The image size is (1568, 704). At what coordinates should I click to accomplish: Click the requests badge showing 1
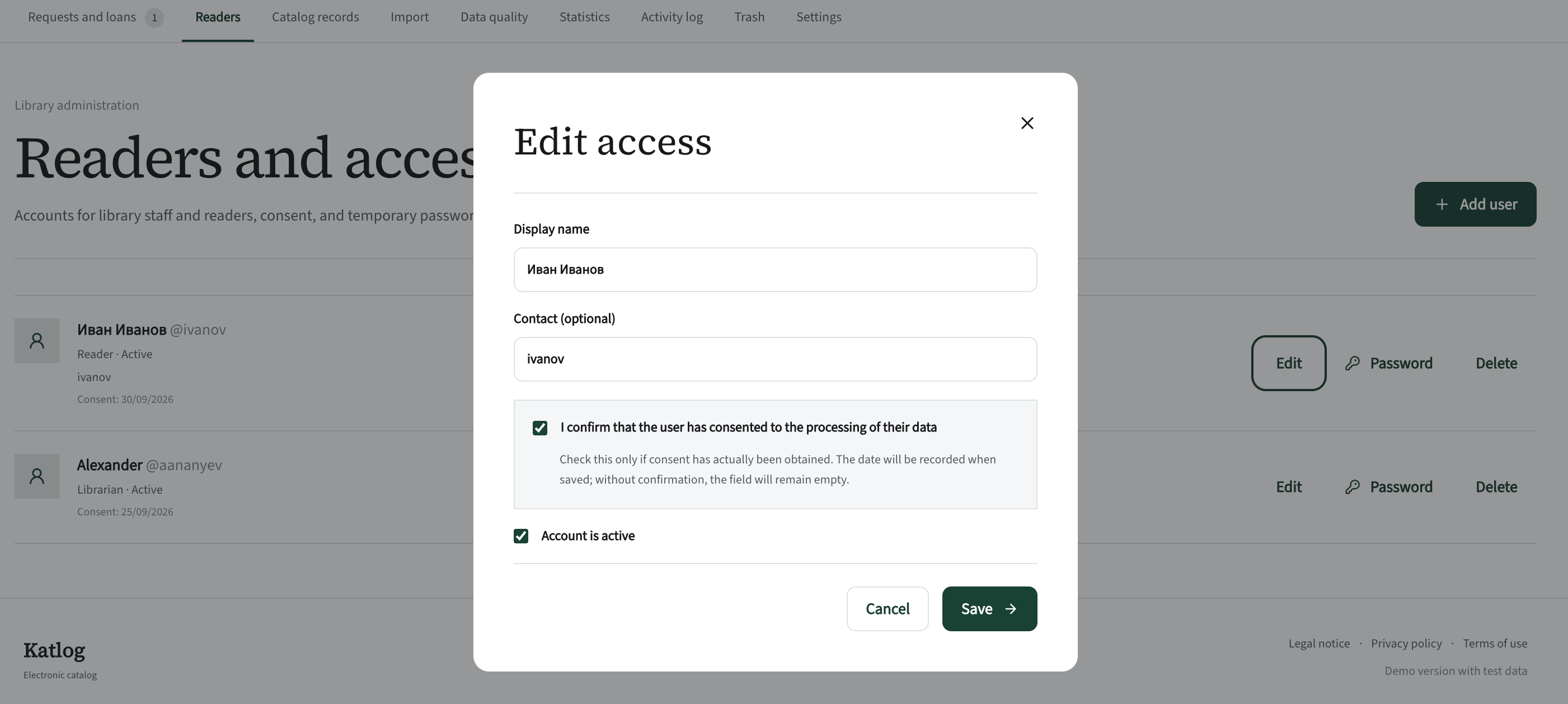click(154, 18)
